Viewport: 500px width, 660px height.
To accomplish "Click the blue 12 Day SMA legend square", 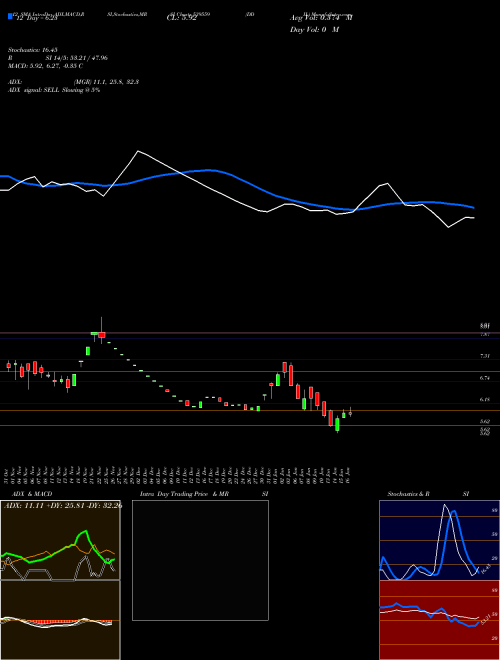I will point(10,16).
